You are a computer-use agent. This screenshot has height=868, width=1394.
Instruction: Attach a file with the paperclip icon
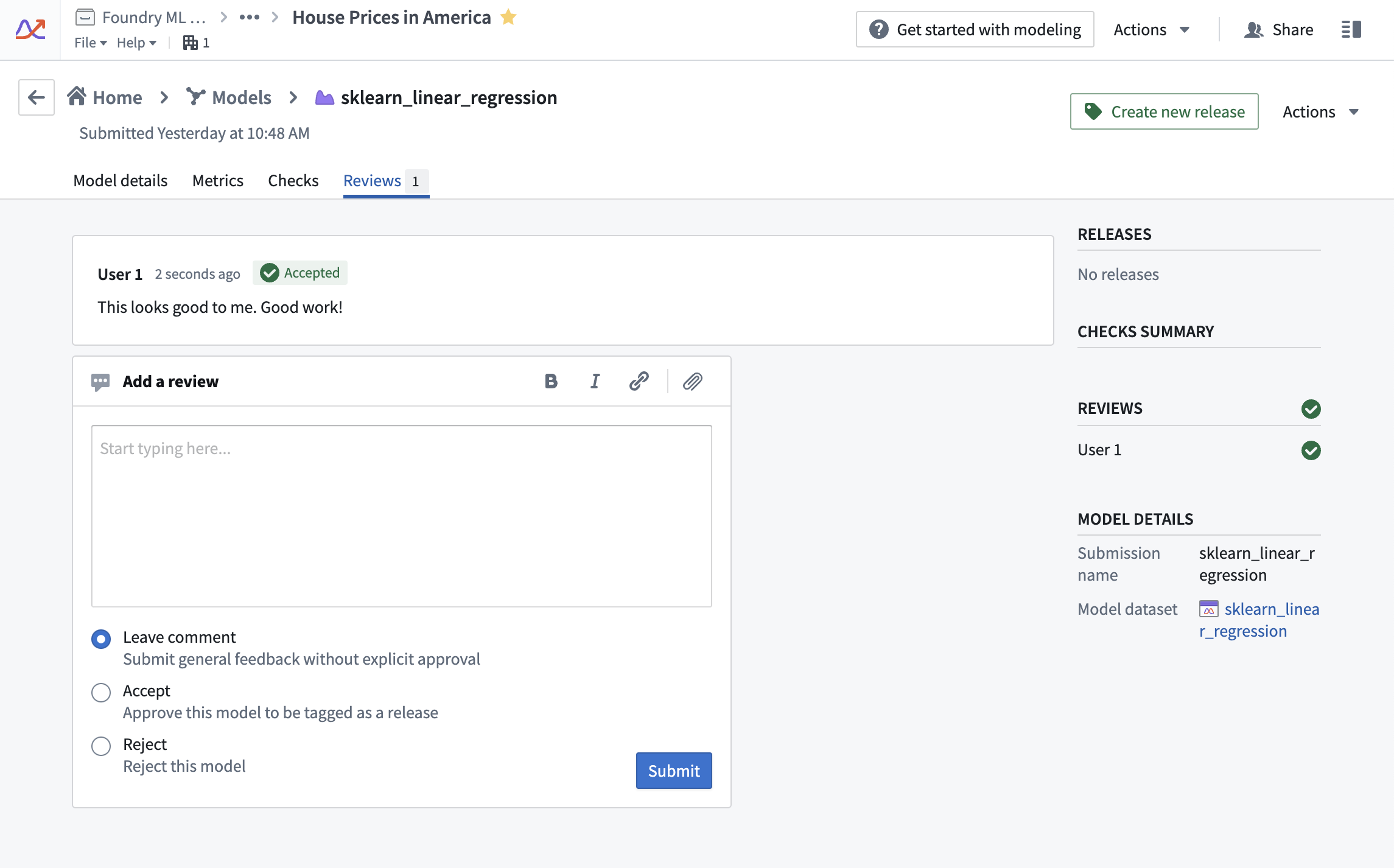point(693,382)
